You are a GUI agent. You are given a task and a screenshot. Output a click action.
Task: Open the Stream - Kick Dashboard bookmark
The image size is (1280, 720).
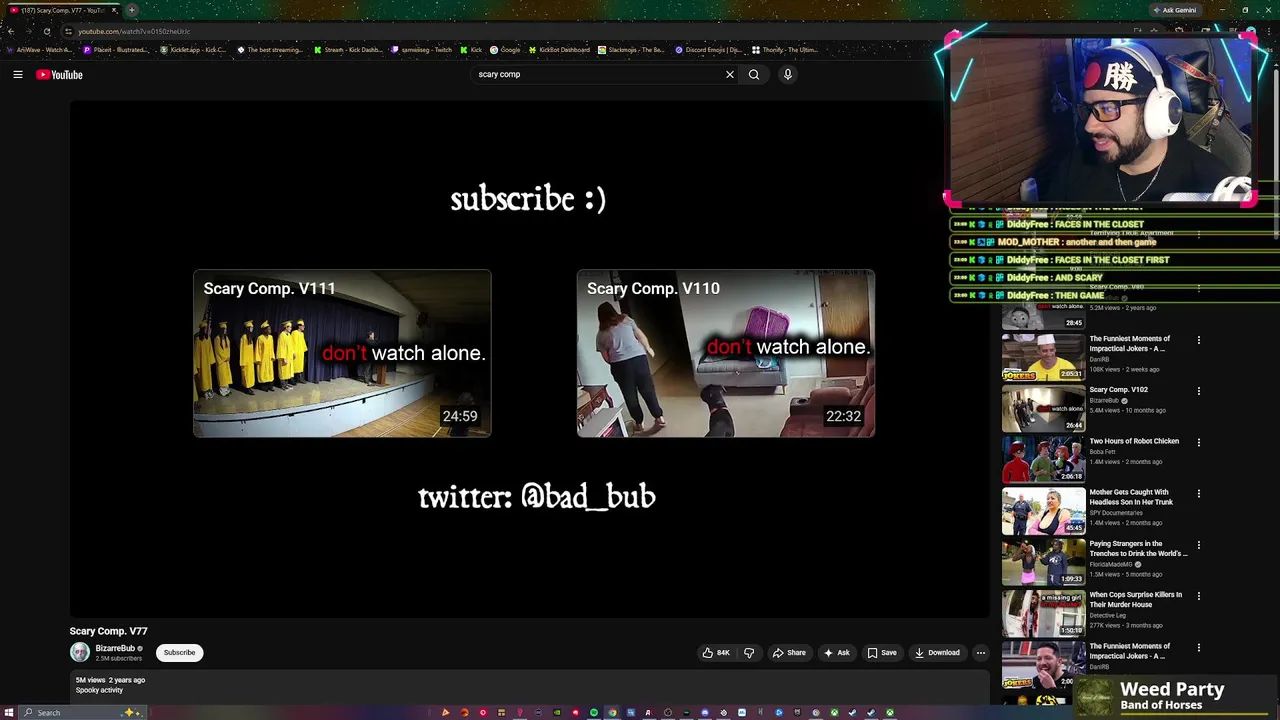[x=347, y=50]
